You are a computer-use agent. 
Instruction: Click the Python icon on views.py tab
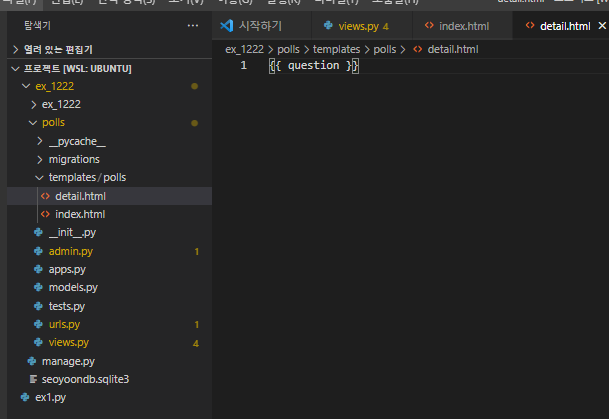(328, 25)
